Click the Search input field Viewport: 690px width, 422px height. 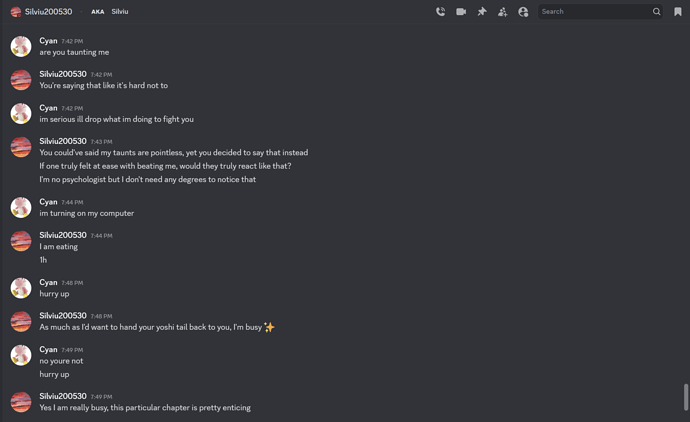pos(595,12)
